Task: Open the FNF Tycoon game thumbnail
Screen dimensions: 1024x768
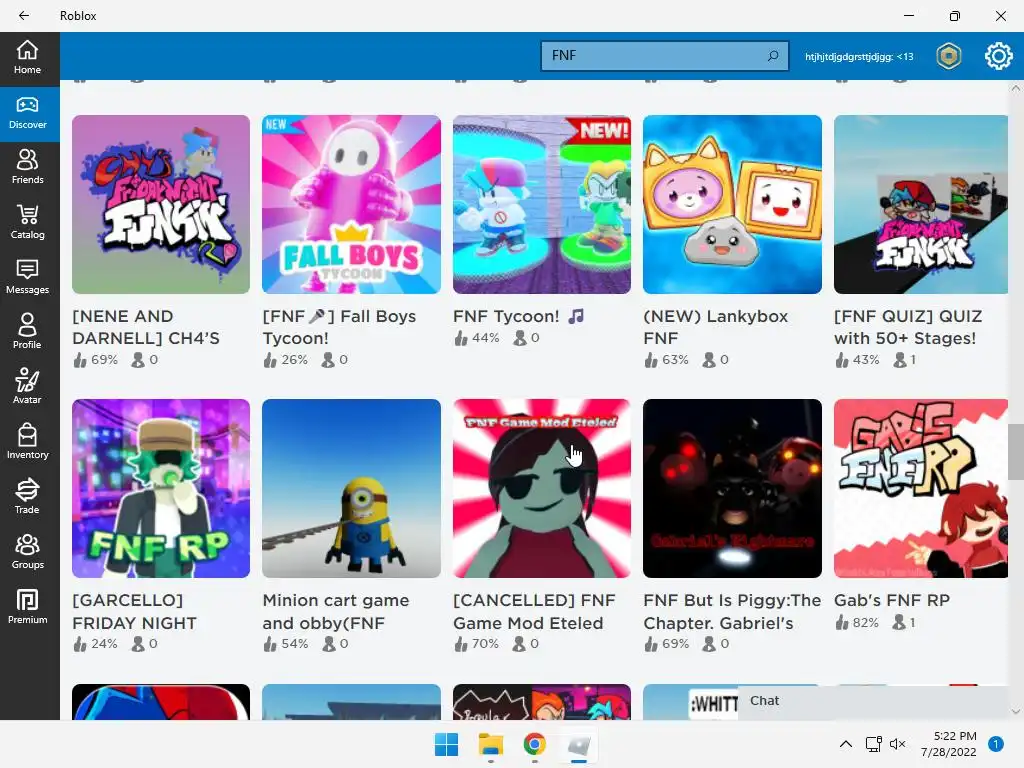Action: pos(541,204)
